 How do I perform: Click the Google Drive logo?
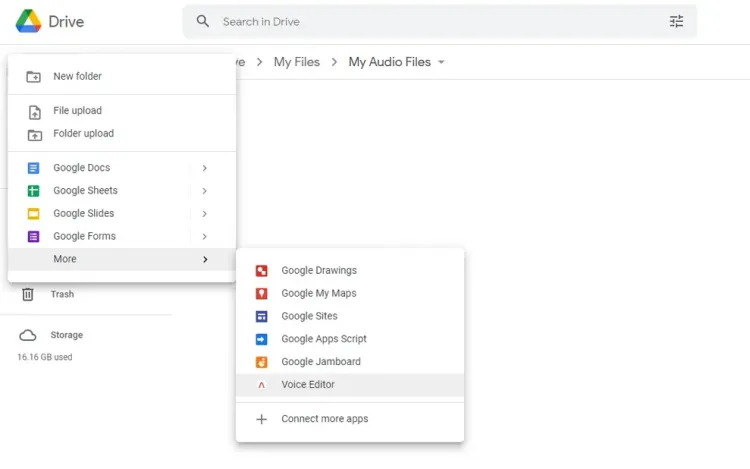pyautogui.click(x=28, y=22)
